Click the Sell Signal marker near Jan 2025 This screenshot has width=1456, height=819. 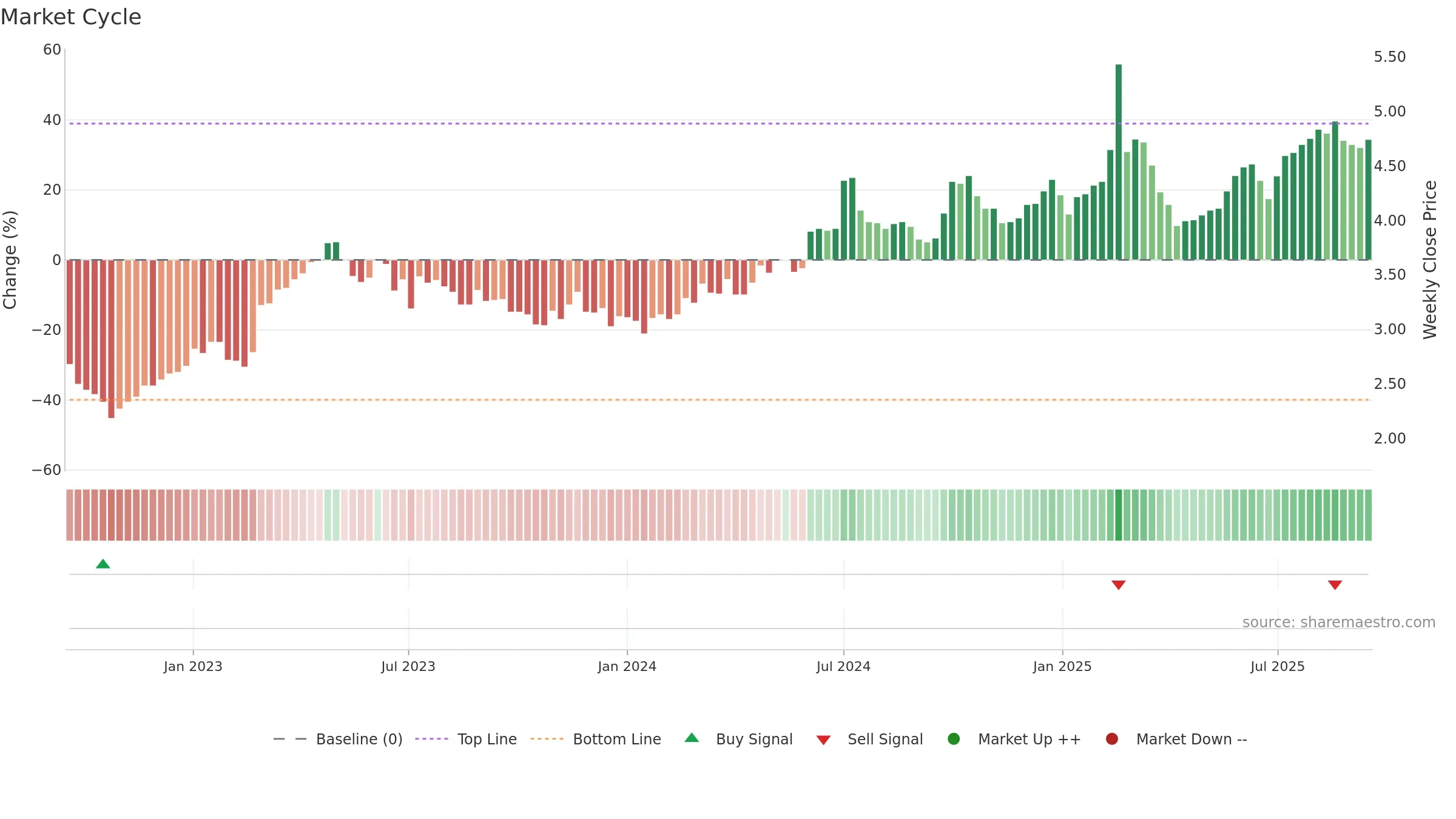coord(1119,585)
